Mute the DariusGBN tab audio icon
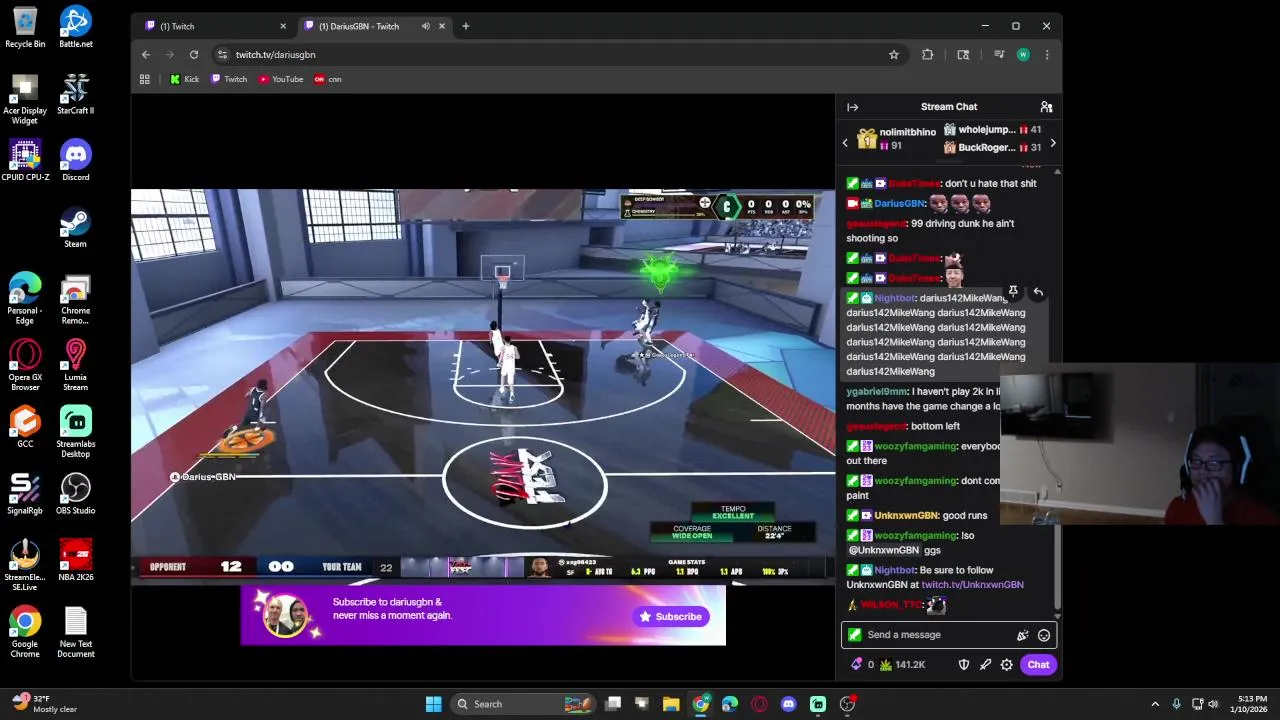 point(426,26)
